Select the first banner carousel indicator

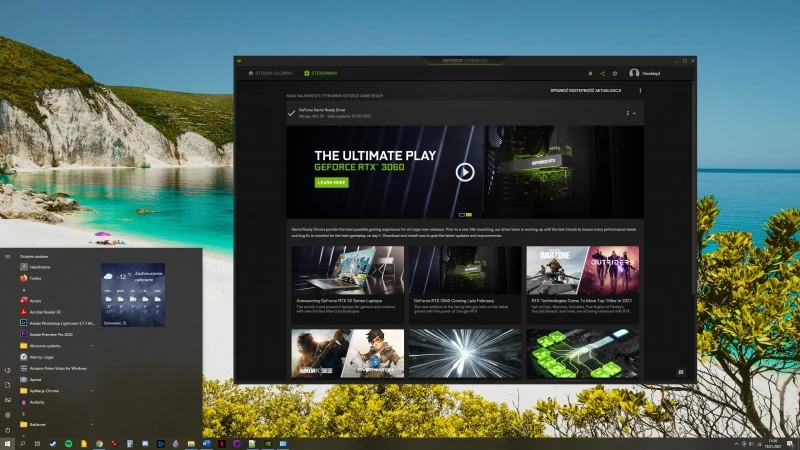(x=462, y=215)
